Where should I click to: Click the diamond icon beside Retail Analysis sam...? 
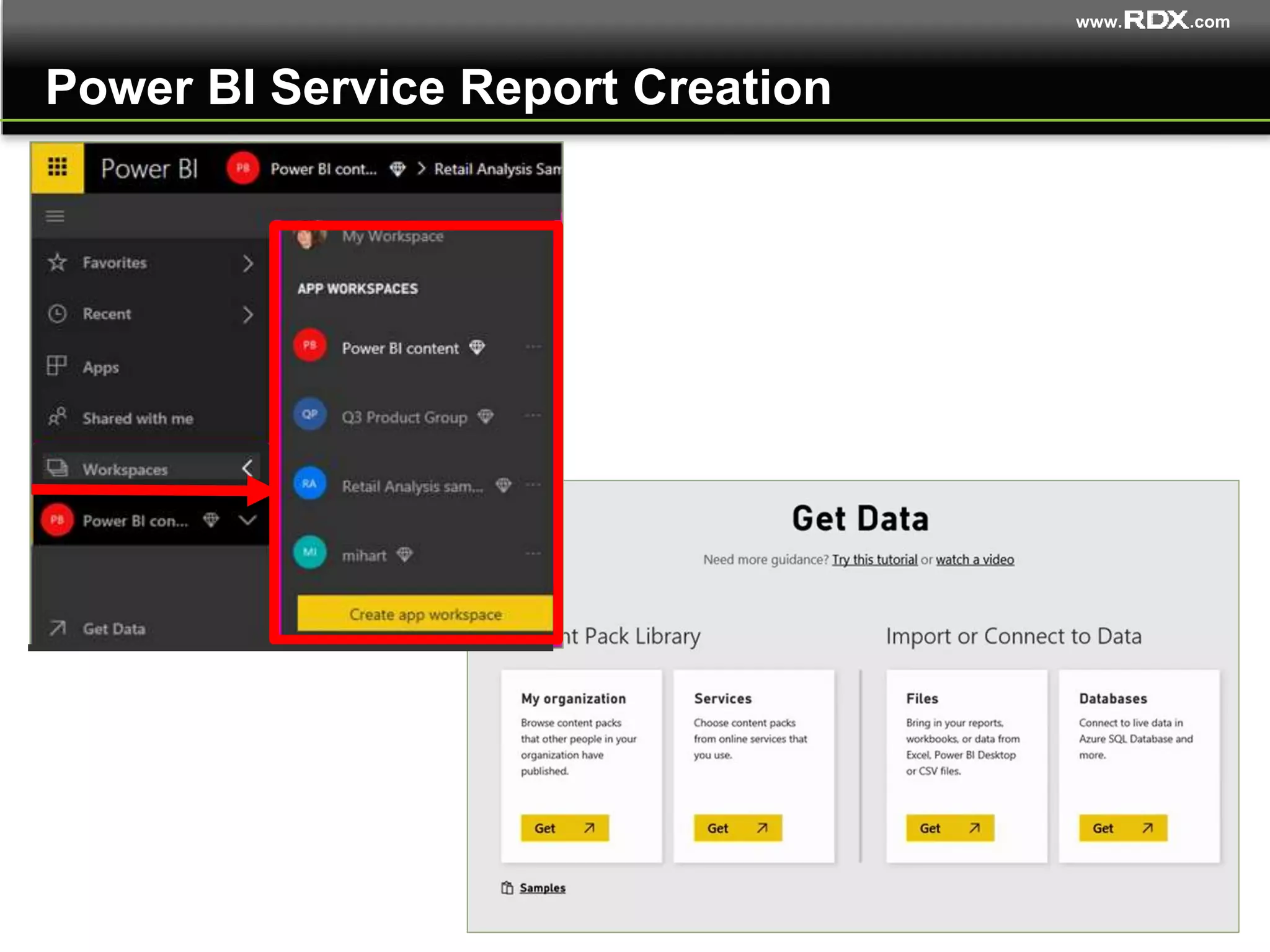504,485
